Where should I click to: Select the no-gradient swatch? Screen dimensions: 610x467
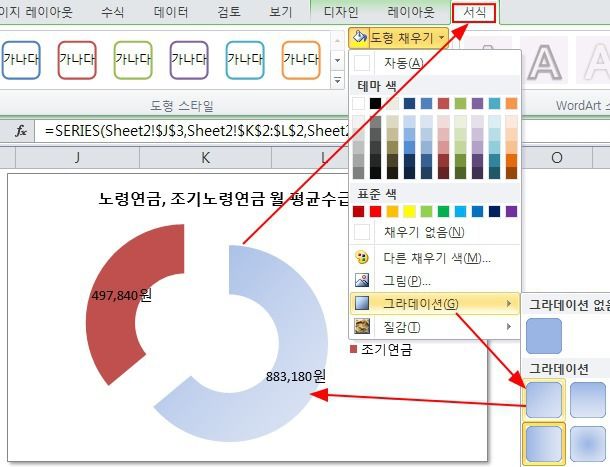pyautogui.click(x=544, y=335)
